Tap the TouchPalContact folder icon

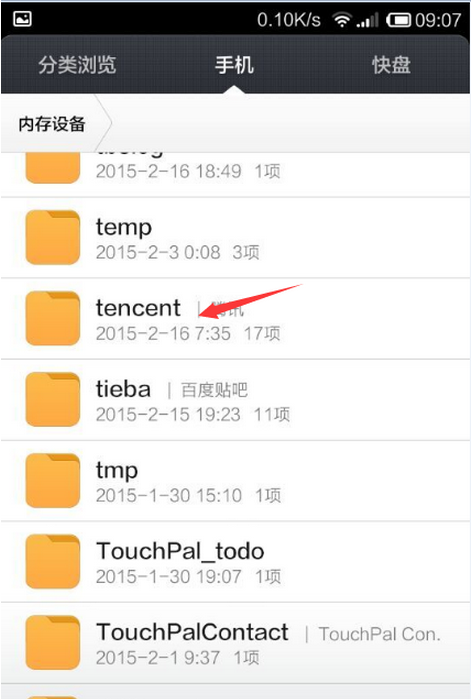pos(53,642)
